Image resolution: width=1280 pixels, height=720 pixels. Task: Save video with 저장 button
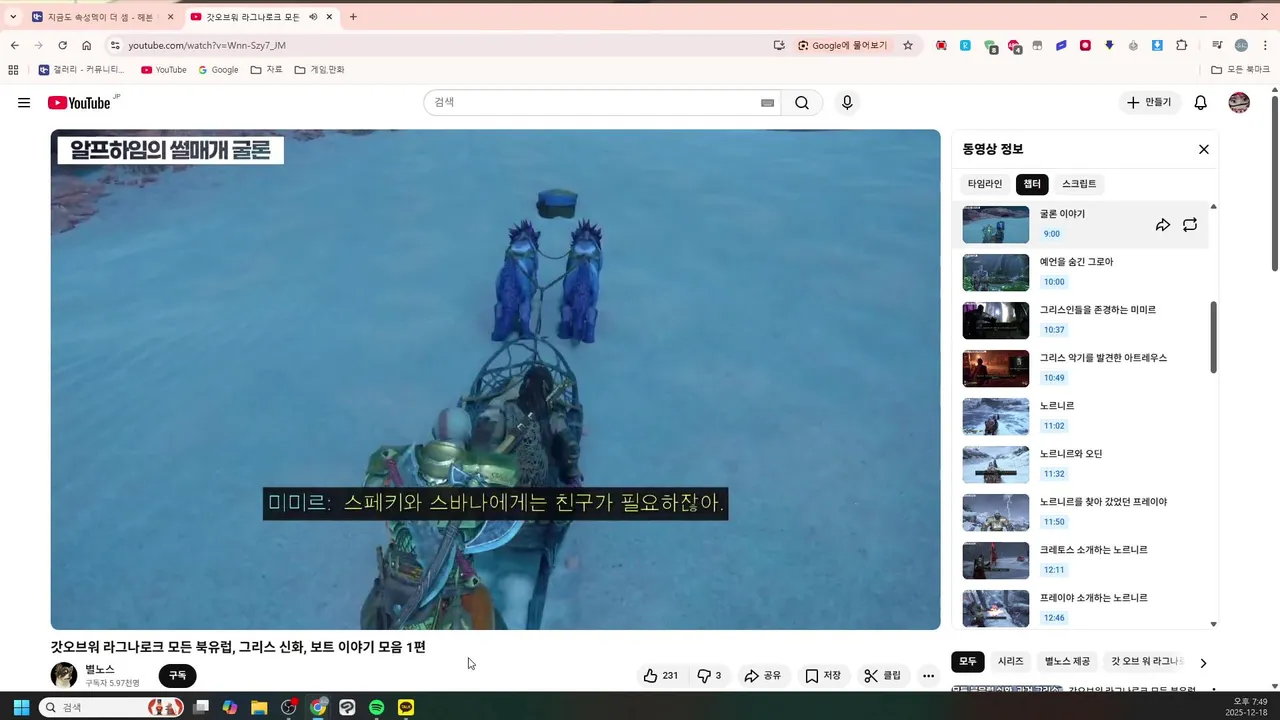pyautogui.click(x=824, y=676)
